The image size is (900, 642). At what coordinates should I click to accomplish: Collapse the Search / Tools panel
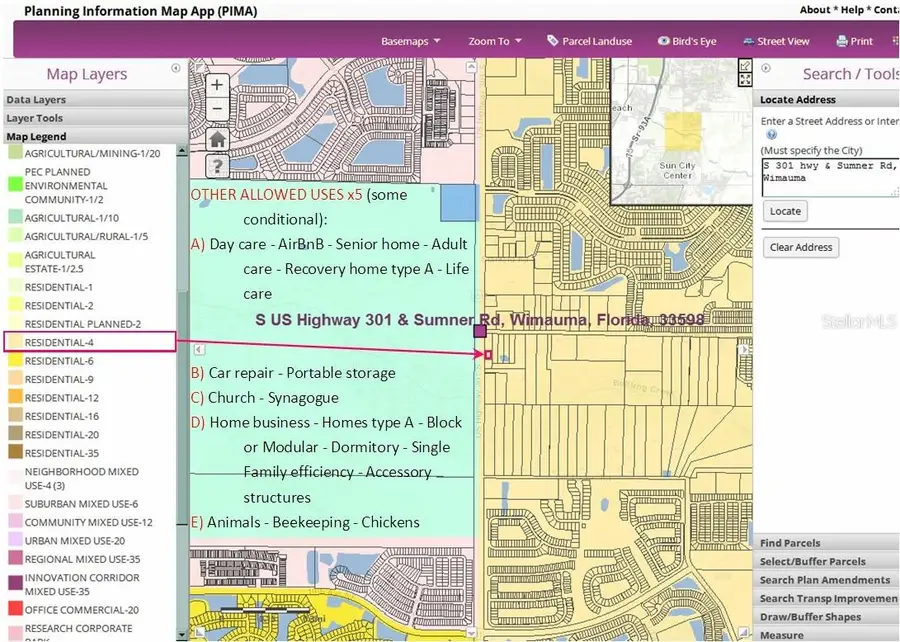[766, 68]
